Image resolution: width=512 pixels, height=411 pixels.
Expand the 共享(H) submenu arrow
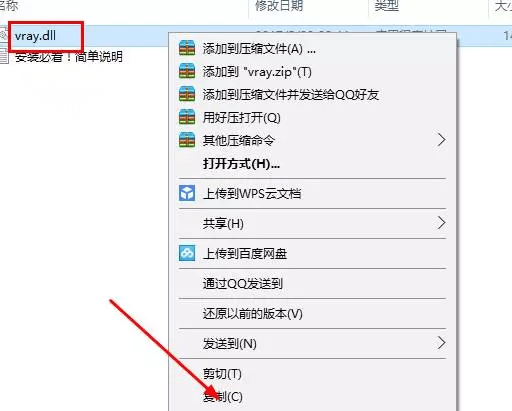click(x=441, y=223)
